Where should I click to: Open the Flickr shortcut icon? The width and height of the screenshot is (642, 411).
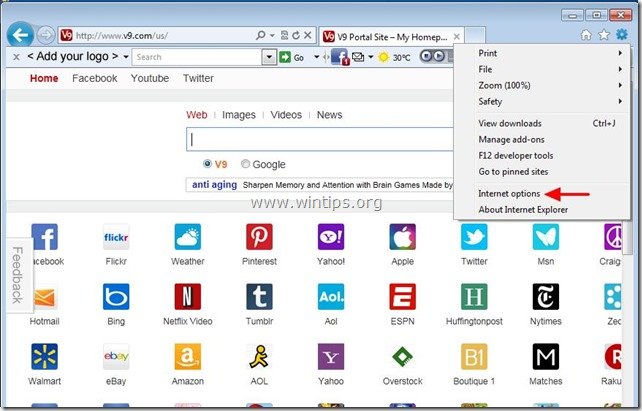(x=116, y=237)
